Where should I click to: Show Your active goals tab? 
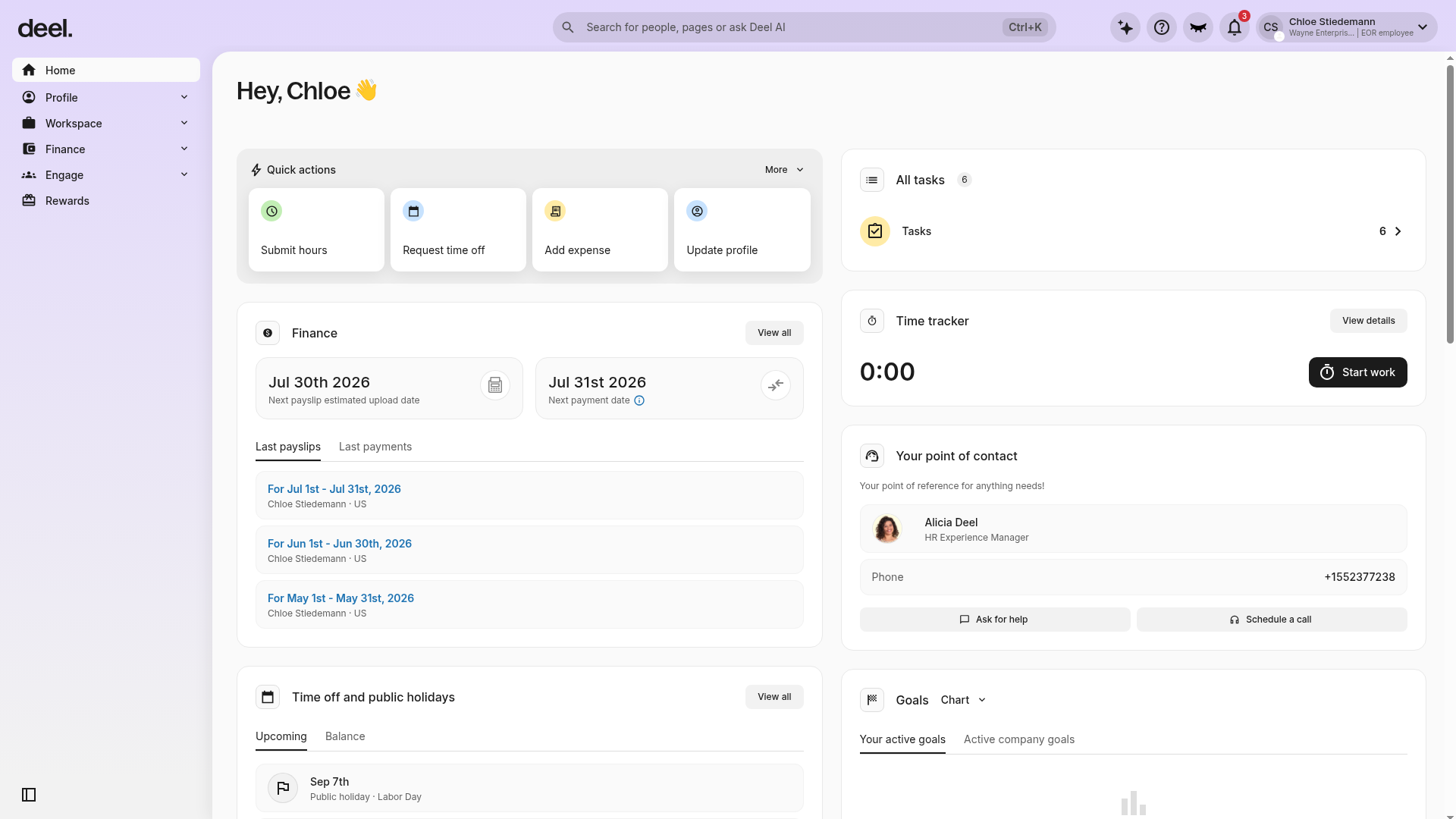pos(902,739)
